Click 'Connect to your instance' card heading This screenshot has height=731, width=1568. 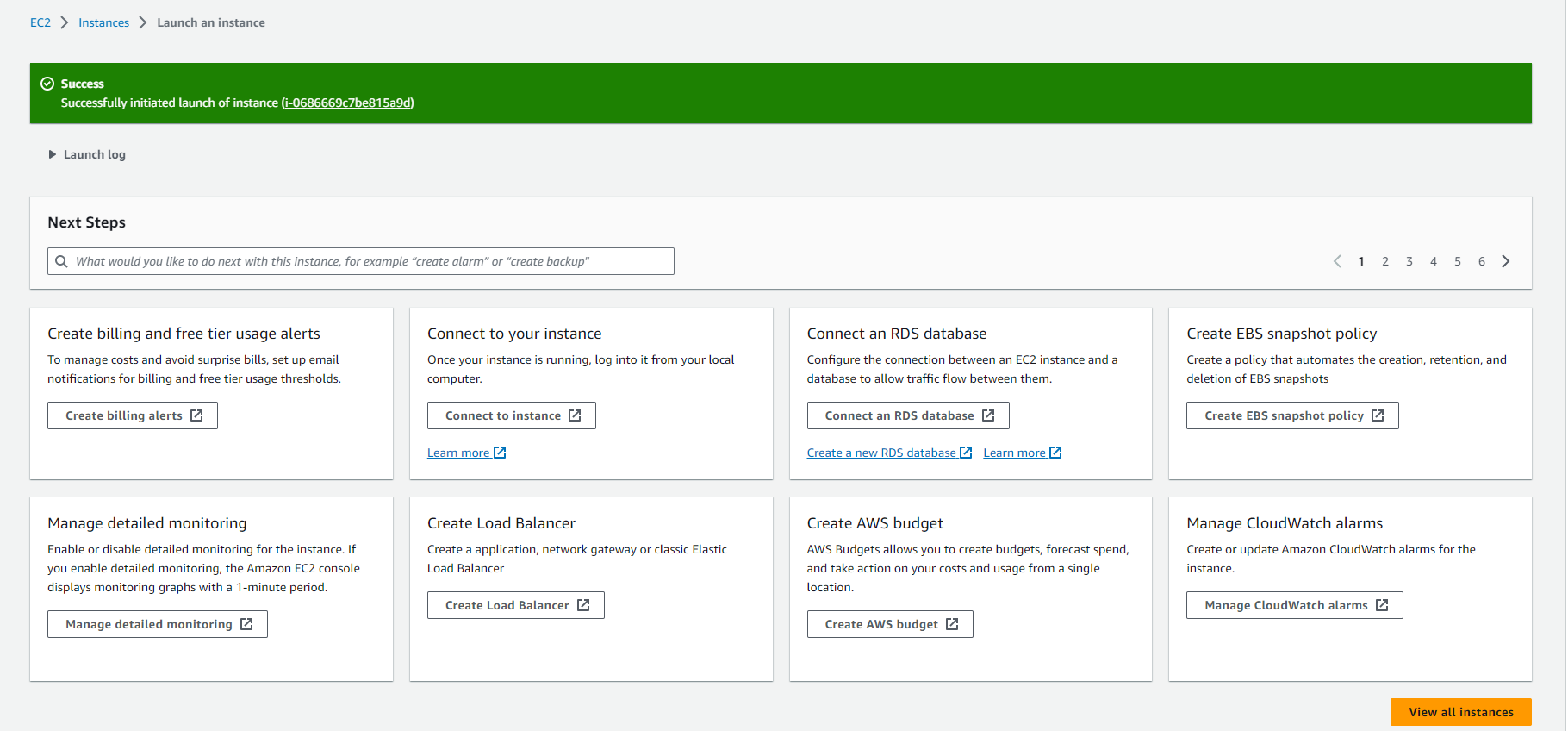pos(514,334)
